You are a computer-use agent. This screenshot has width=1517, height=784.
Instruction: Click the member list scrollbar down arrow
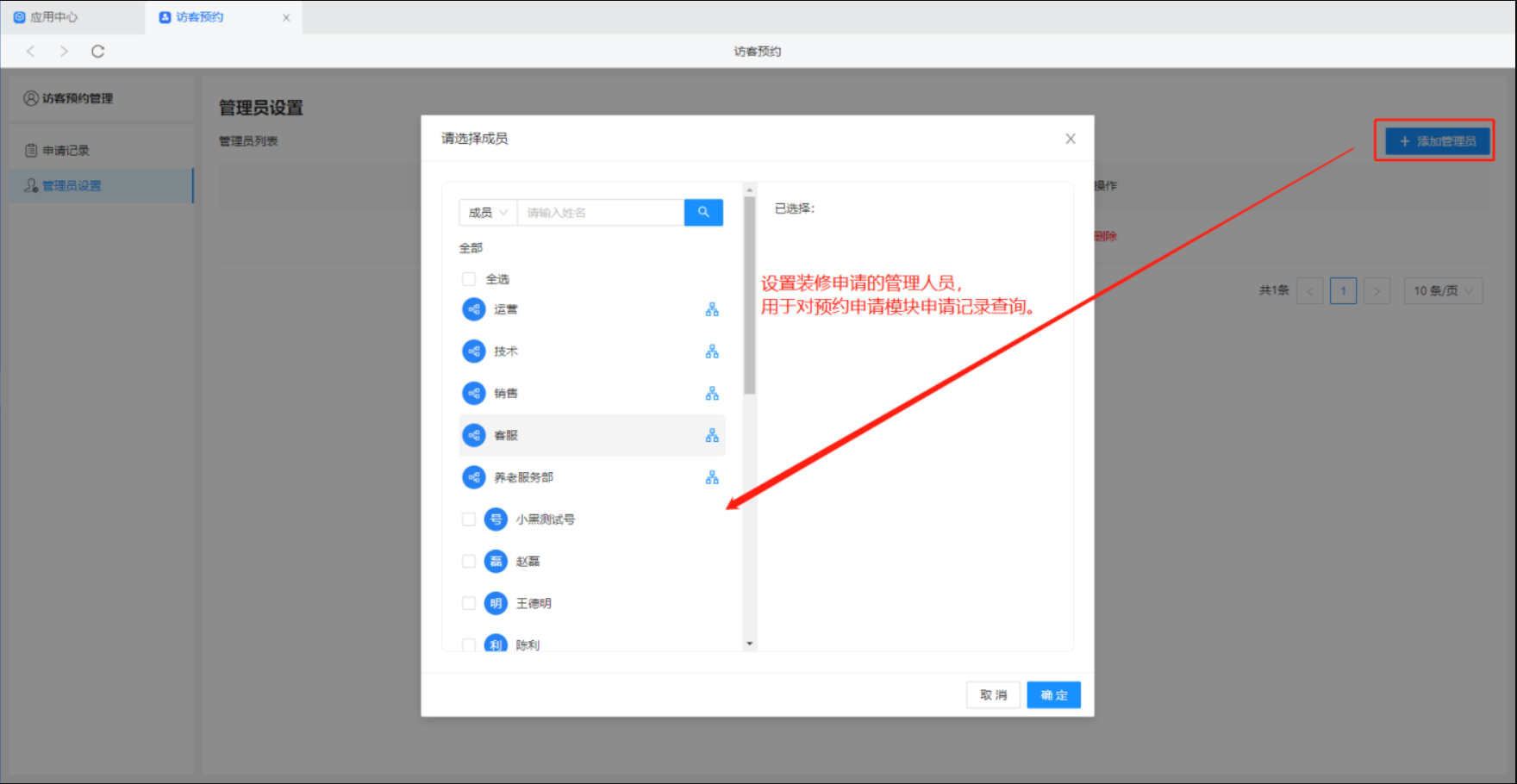tap(749, 644)
